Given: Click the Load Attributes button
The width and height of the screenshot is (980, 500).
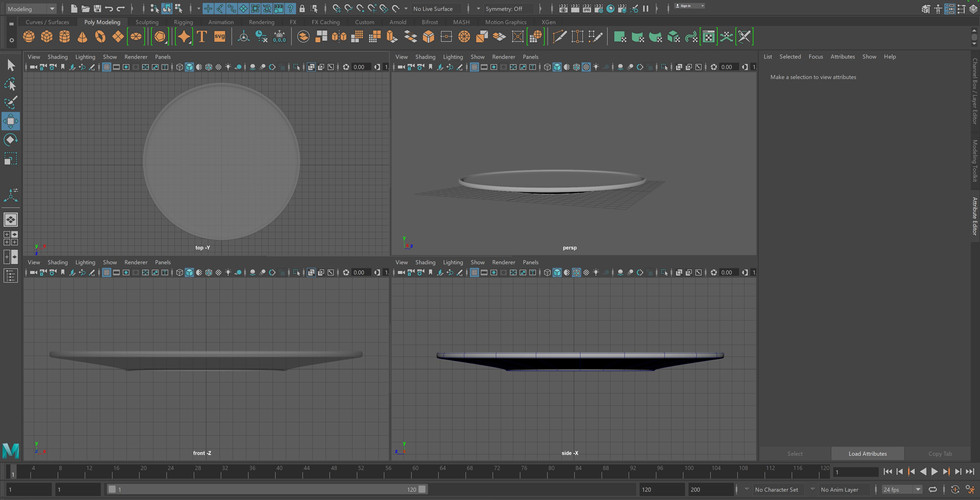Looking at the screenshot, I should (868, 454).
